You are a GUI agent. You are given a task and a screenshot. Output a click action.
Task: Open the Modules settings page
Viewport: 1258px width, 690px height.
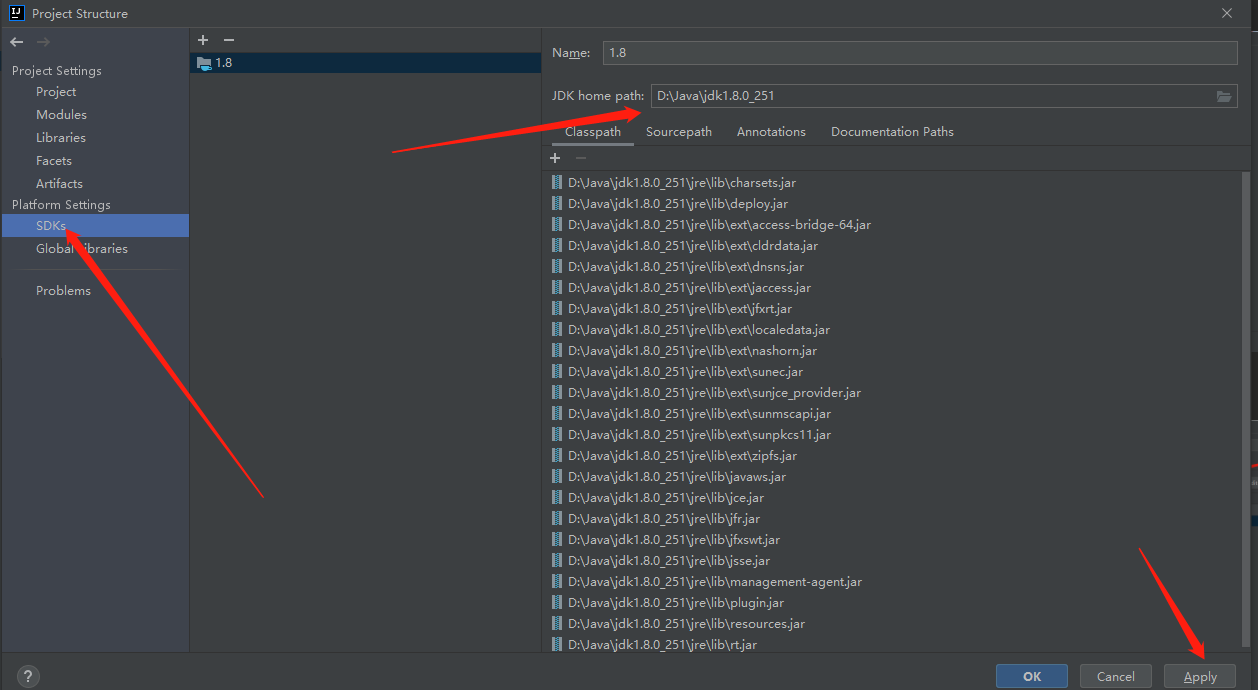(61, 115)
